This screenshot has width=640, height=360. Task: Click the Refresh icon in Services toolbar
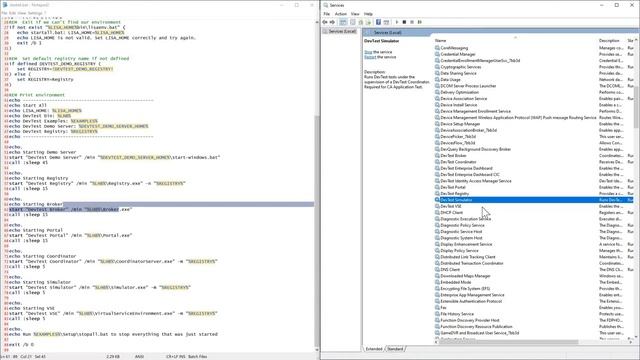coord(360,22)
